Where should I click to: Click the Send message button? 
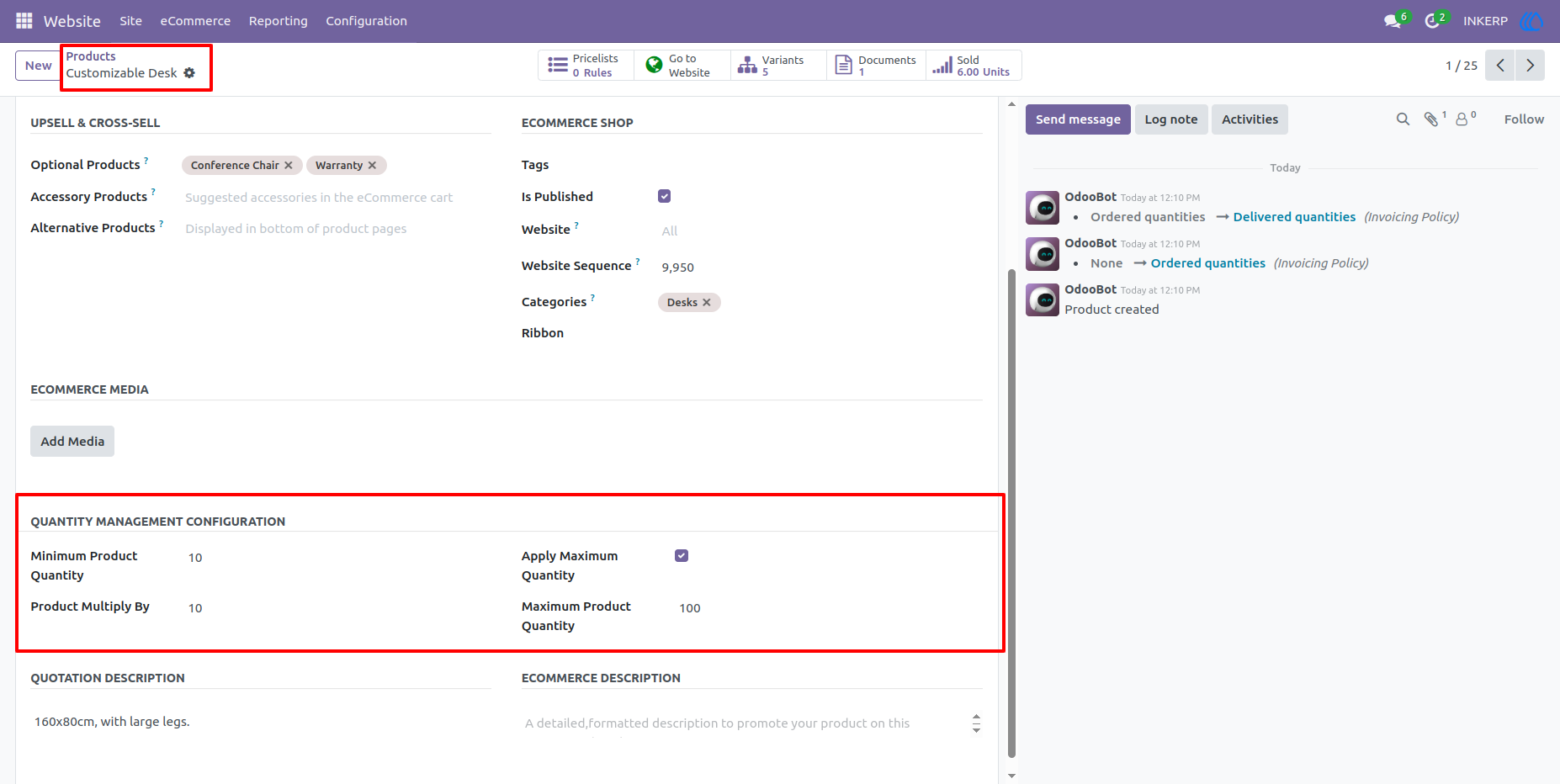(1078, 119)
